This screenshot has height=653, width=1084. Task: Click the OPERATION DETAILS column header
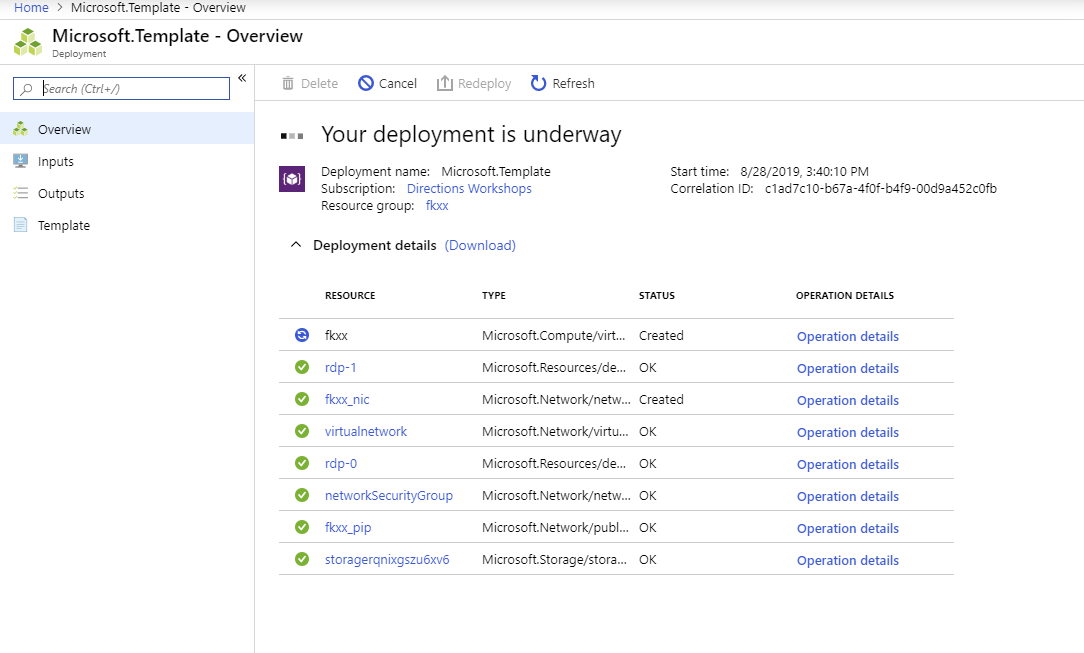[845, 296]
